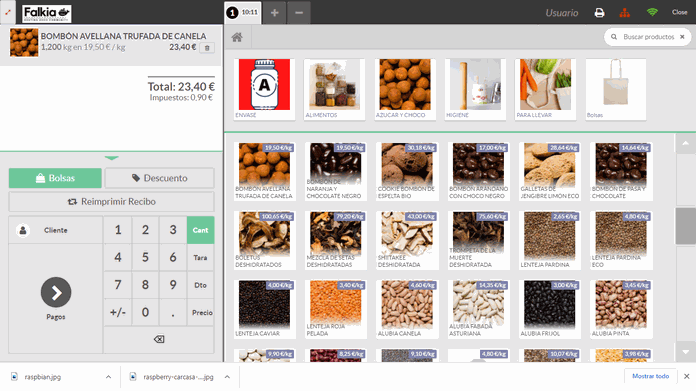This screenshot has width=696, height=391.
Task: Add Shiitakee Deshidratada product
Action: pyautogui.click(x=407, y=240)
